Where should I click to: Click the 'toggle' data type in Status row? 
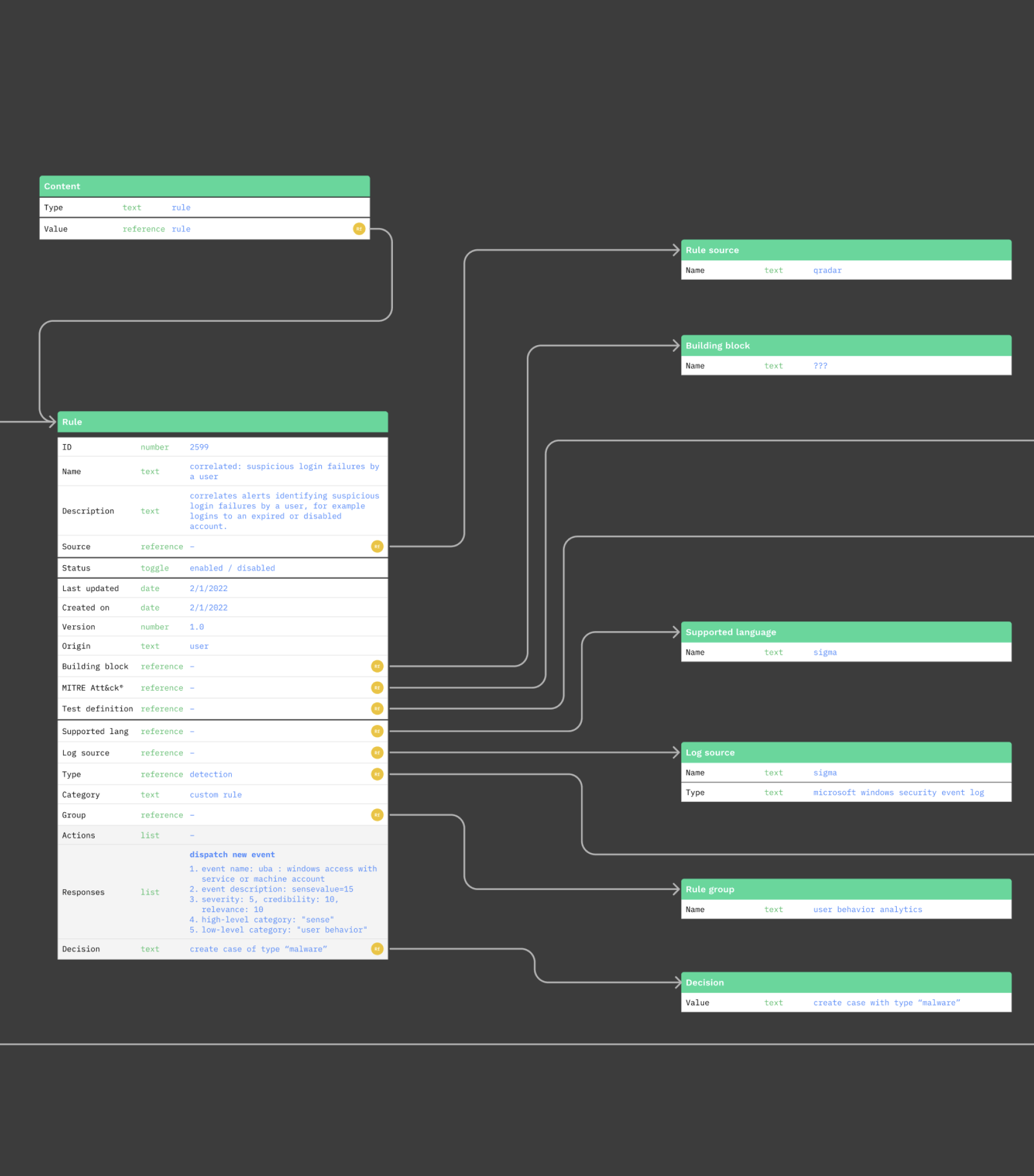point(155,568)
